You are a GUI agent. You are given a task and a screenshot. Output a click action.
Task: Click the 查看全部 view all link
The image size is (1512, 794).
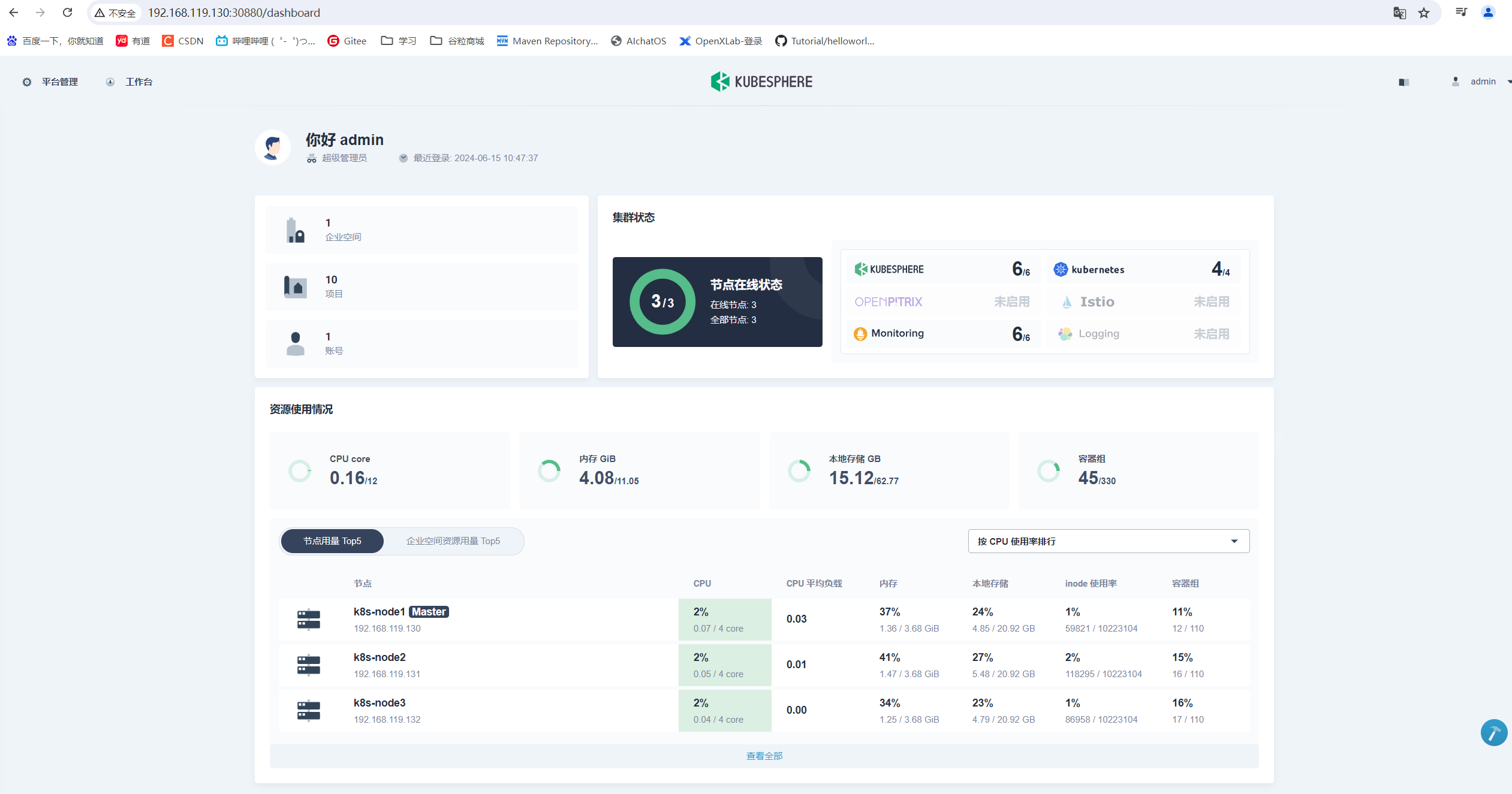764,756
